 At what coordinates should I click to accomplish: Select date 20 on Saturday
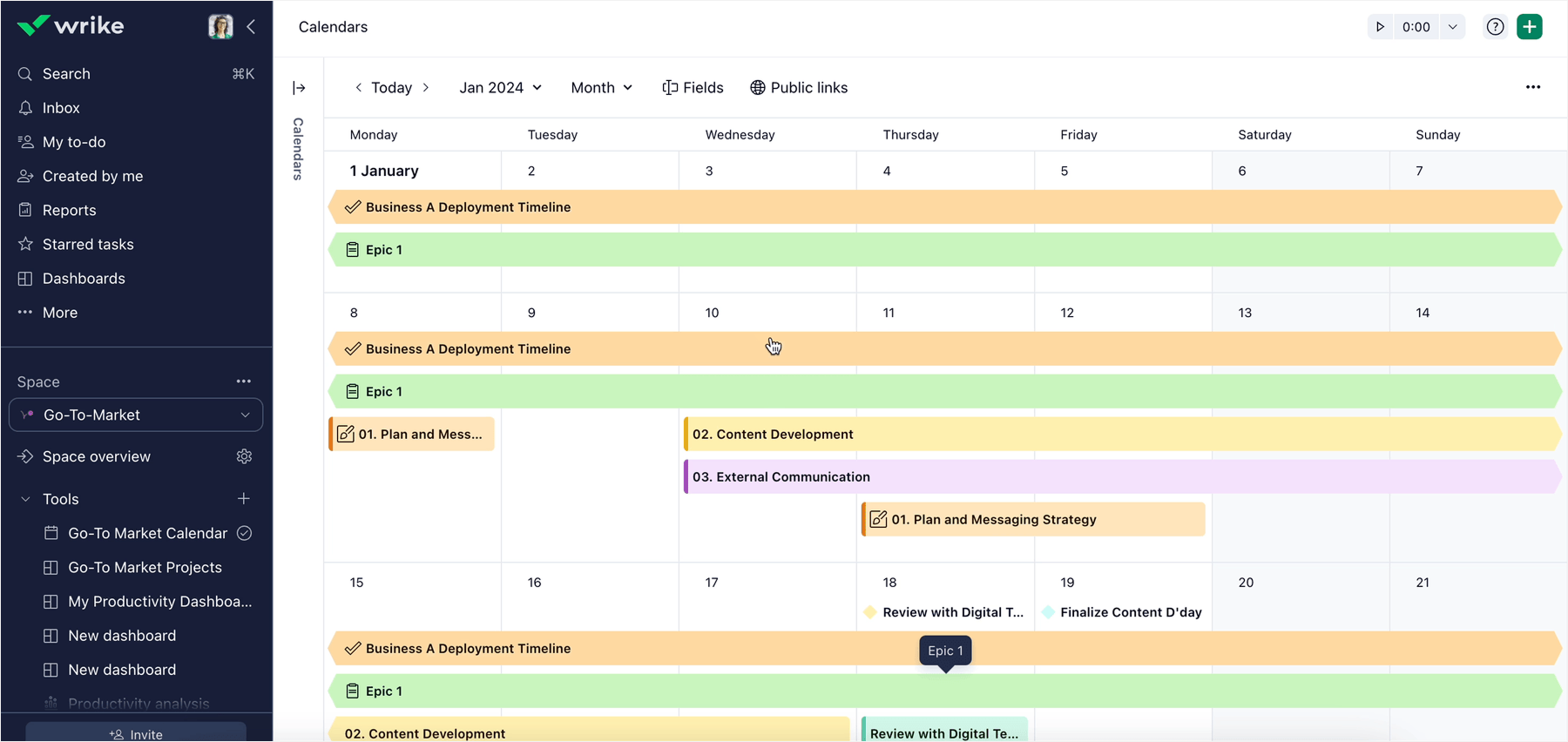click(1246, 583)
